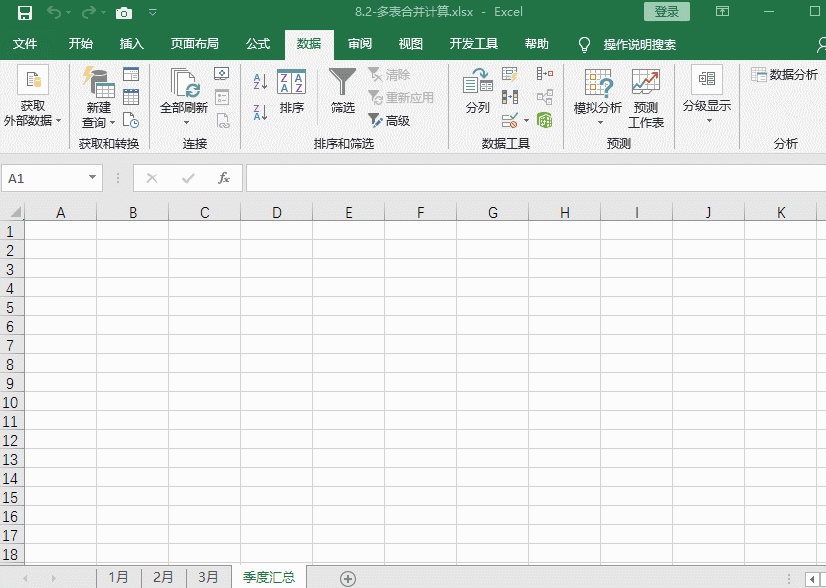Switch to the 2月 sheet tab

tap(163, 577)
